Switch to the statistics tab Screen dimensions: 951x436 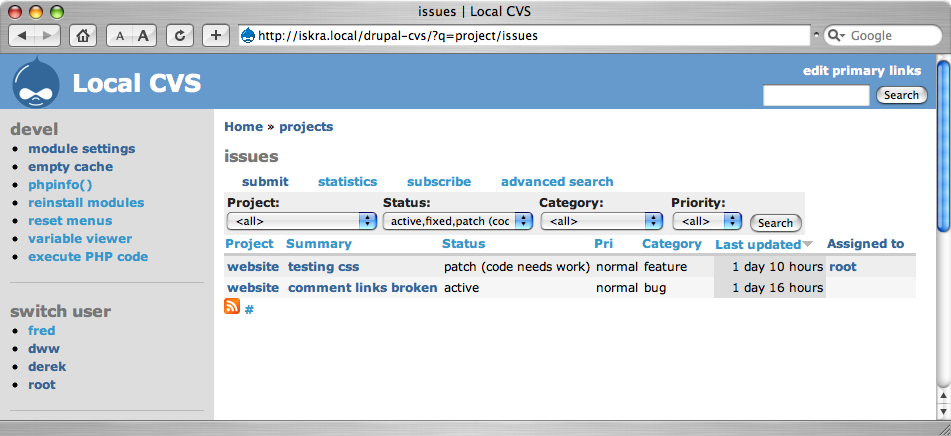point(347,182)
